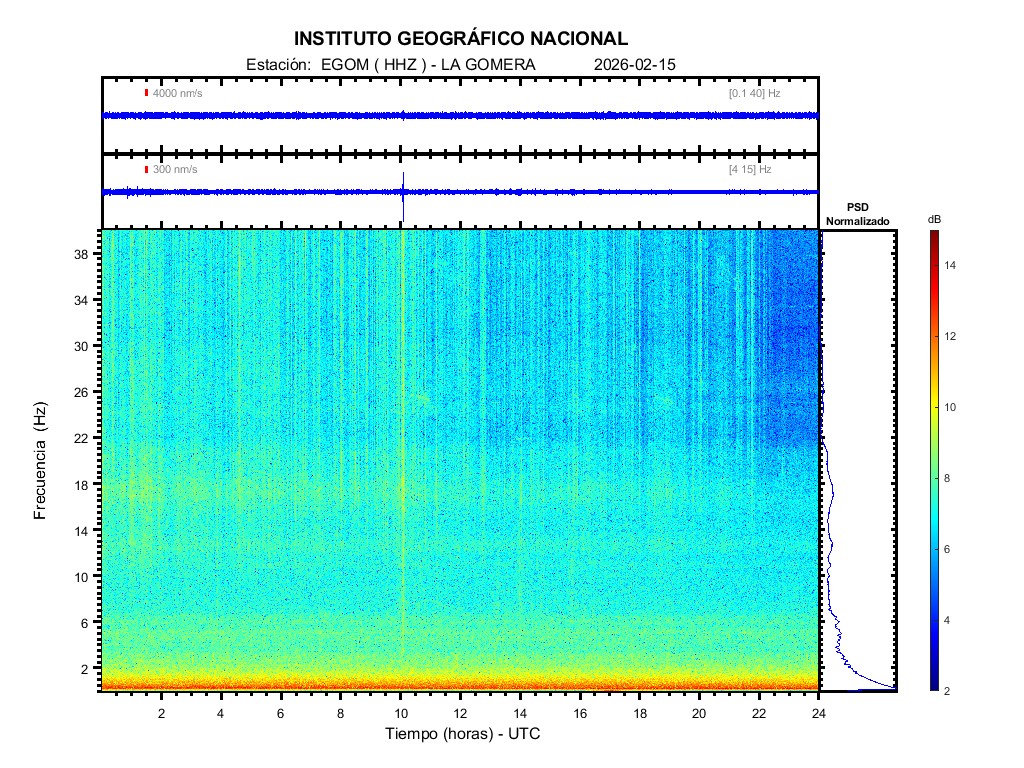
Task: Click the red scale bar beside 300 nm/s
Action: (146, 169)
